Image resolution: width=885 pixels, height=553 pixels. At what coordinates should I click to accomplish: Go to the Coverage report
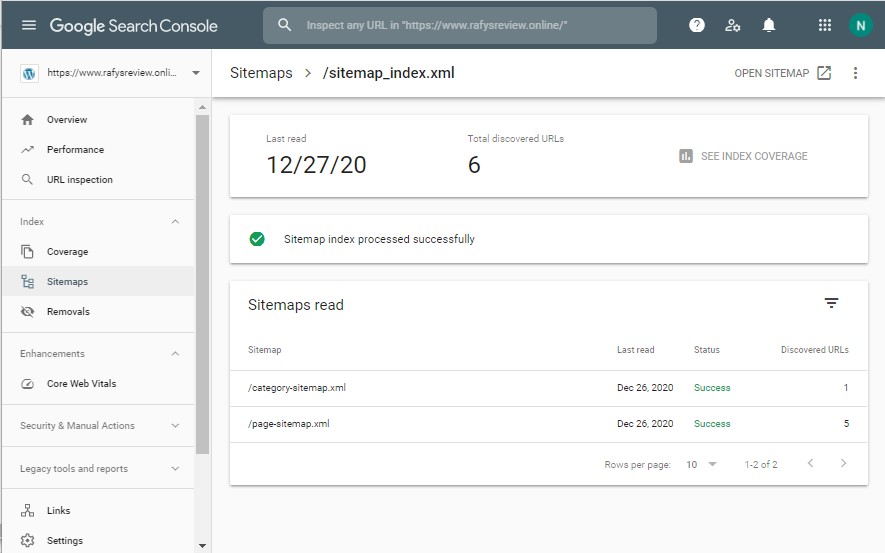point(67,252)
